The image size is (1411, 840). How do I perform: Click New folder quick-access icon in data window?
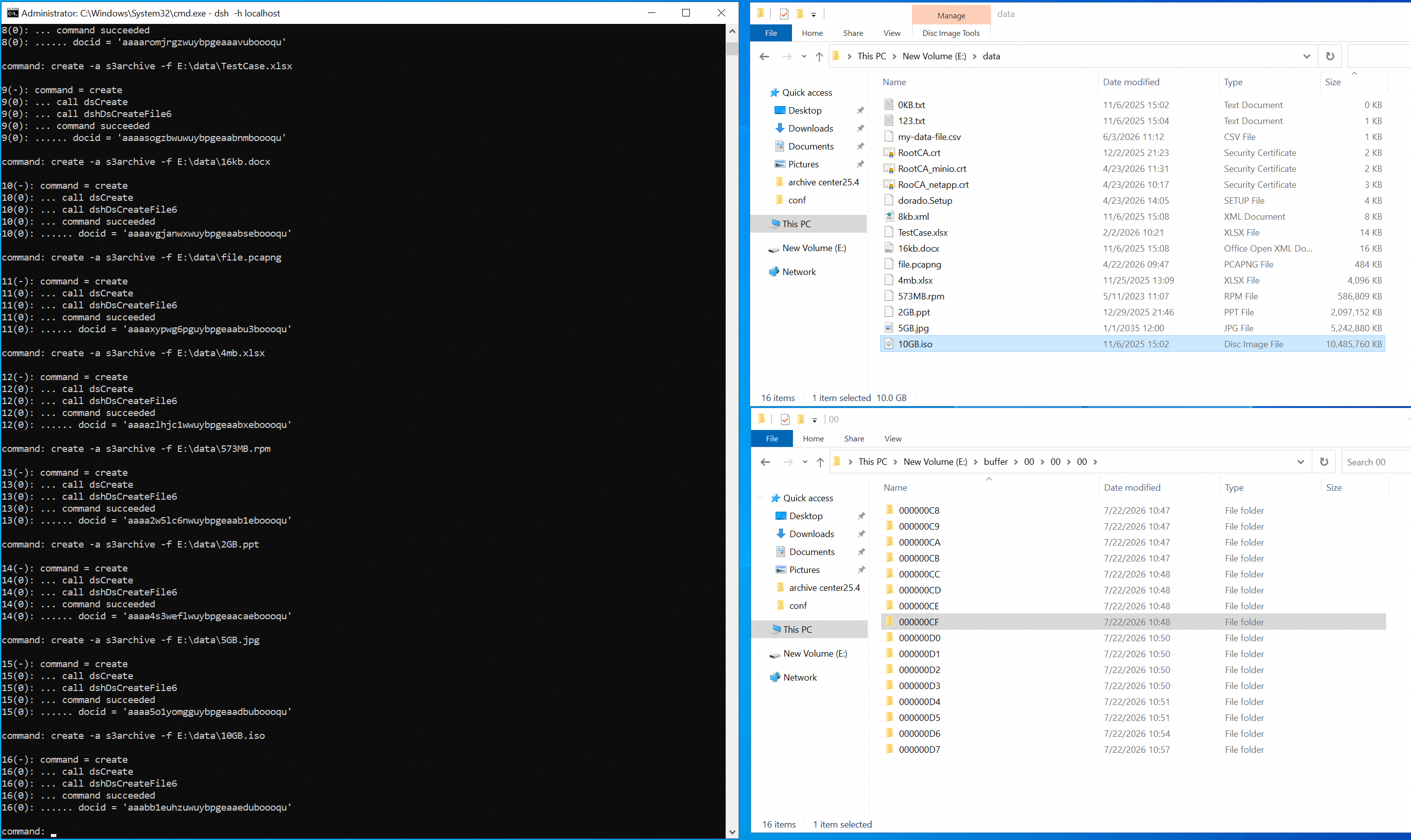pyautogui.click(x=800, y=13)
